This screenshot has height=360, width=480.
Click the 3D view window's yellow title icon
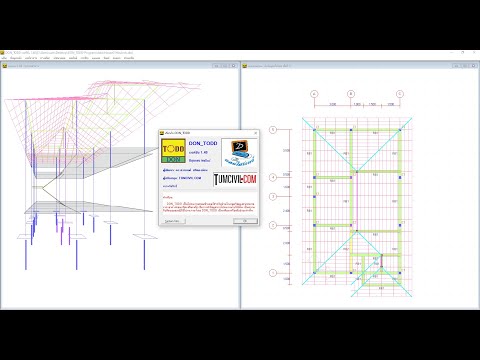(x=4, y=66)
